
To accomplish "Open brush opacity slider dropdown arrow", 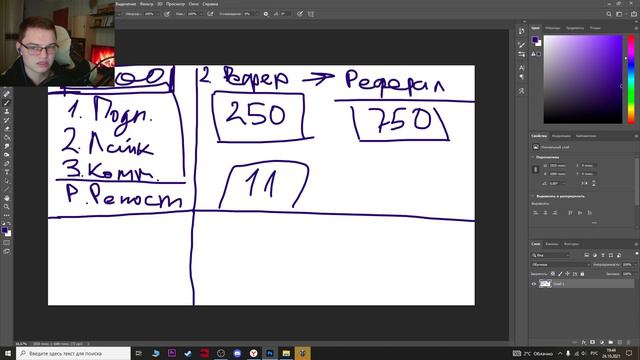I will pos(158,14).
